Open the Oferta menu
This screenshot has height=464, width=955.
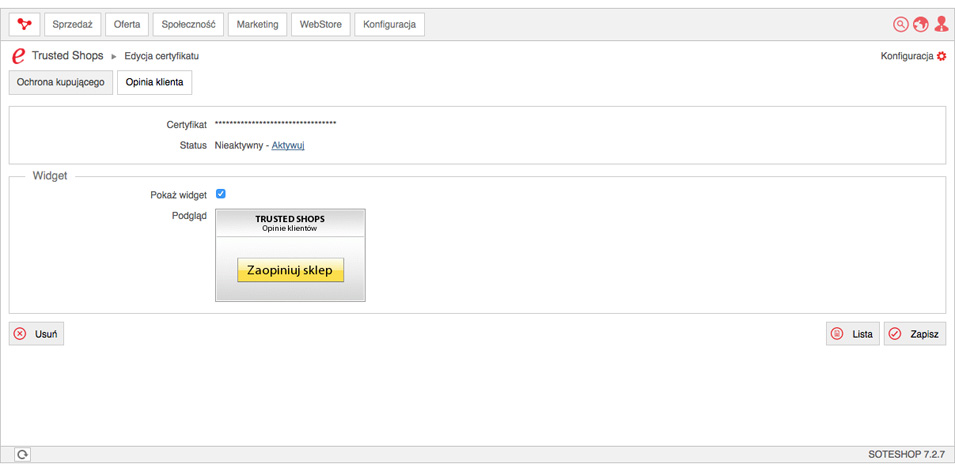(127, 24)
